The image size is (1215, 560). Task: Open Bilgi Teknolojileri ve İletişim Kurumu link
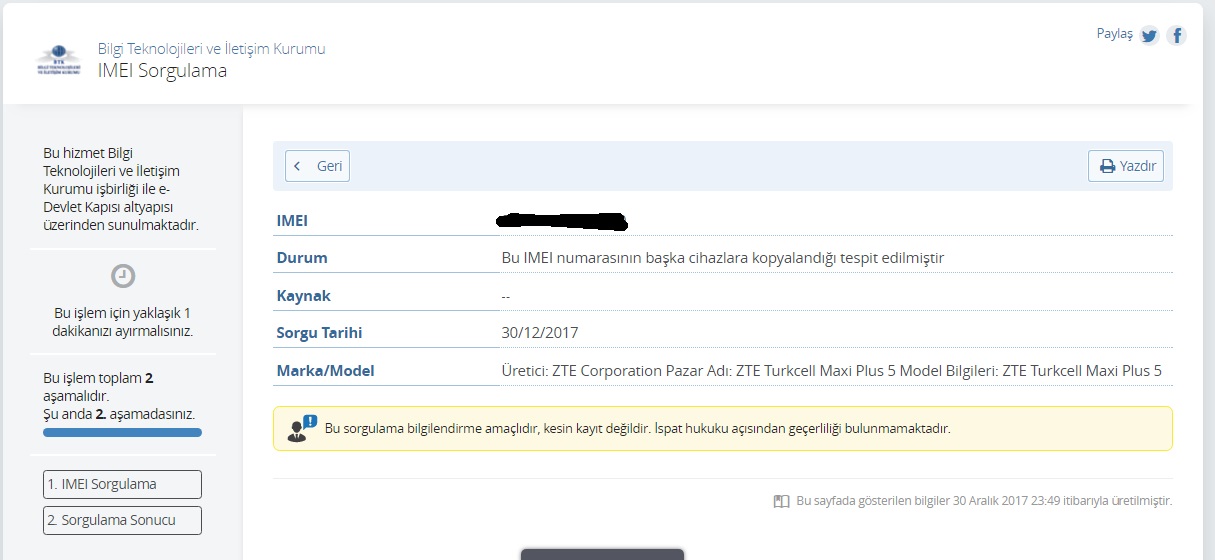coord(211,48)
